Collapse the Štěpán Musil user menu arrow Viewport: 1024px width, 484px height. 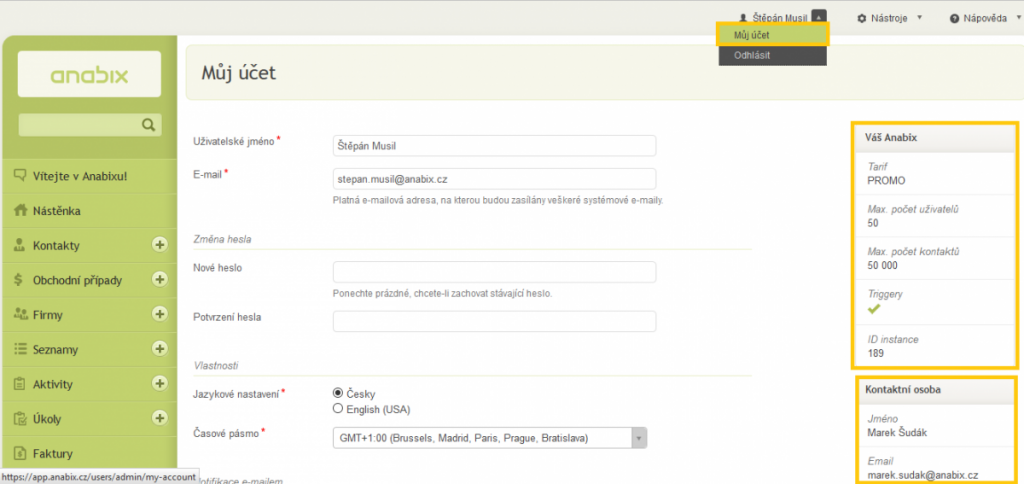coord(819,18)
